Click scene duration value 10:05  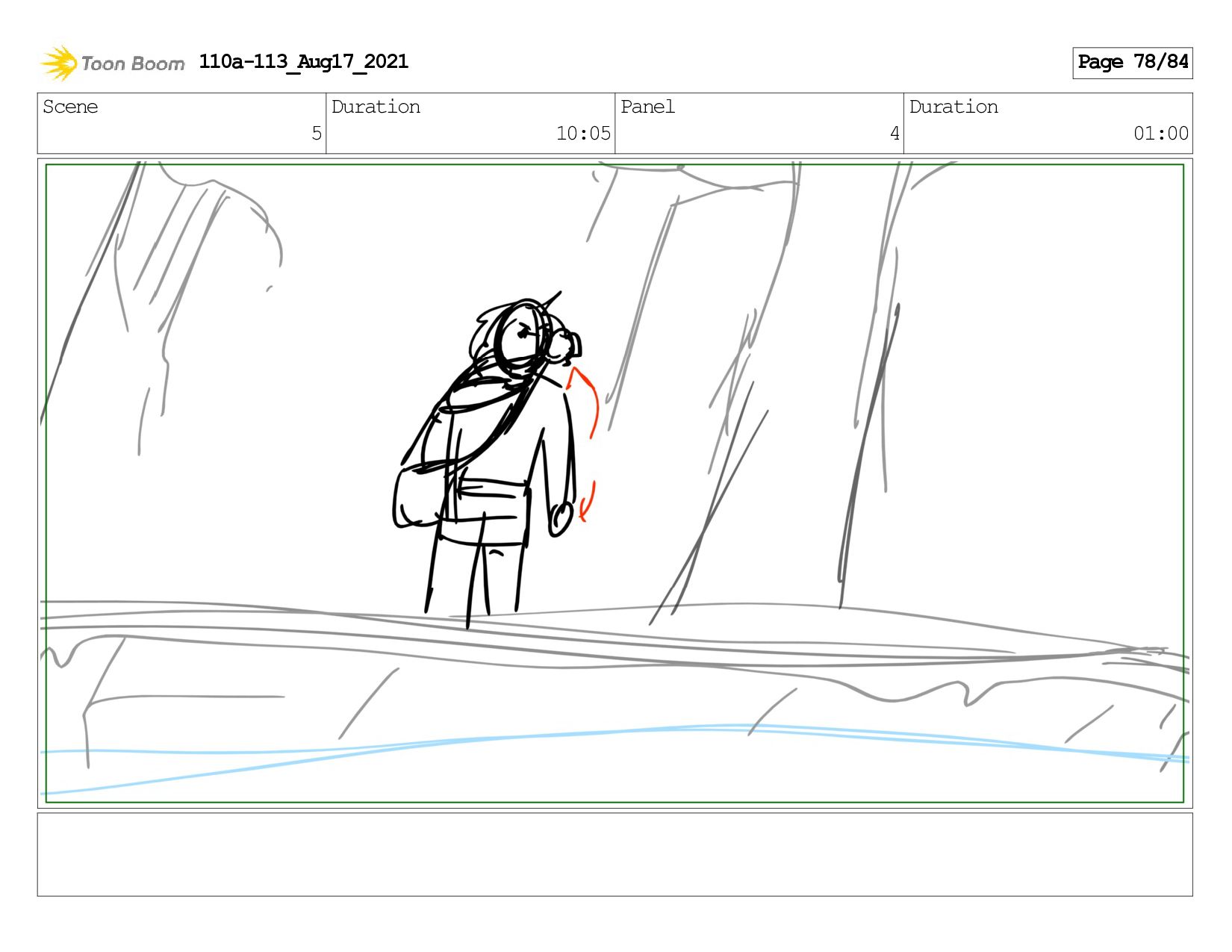pyautogui.click(x=583, y=134)
